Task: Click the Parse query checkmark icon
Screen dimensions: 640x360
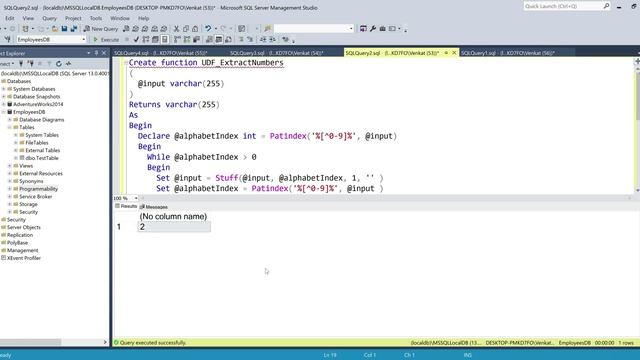Action: point(136,40)
